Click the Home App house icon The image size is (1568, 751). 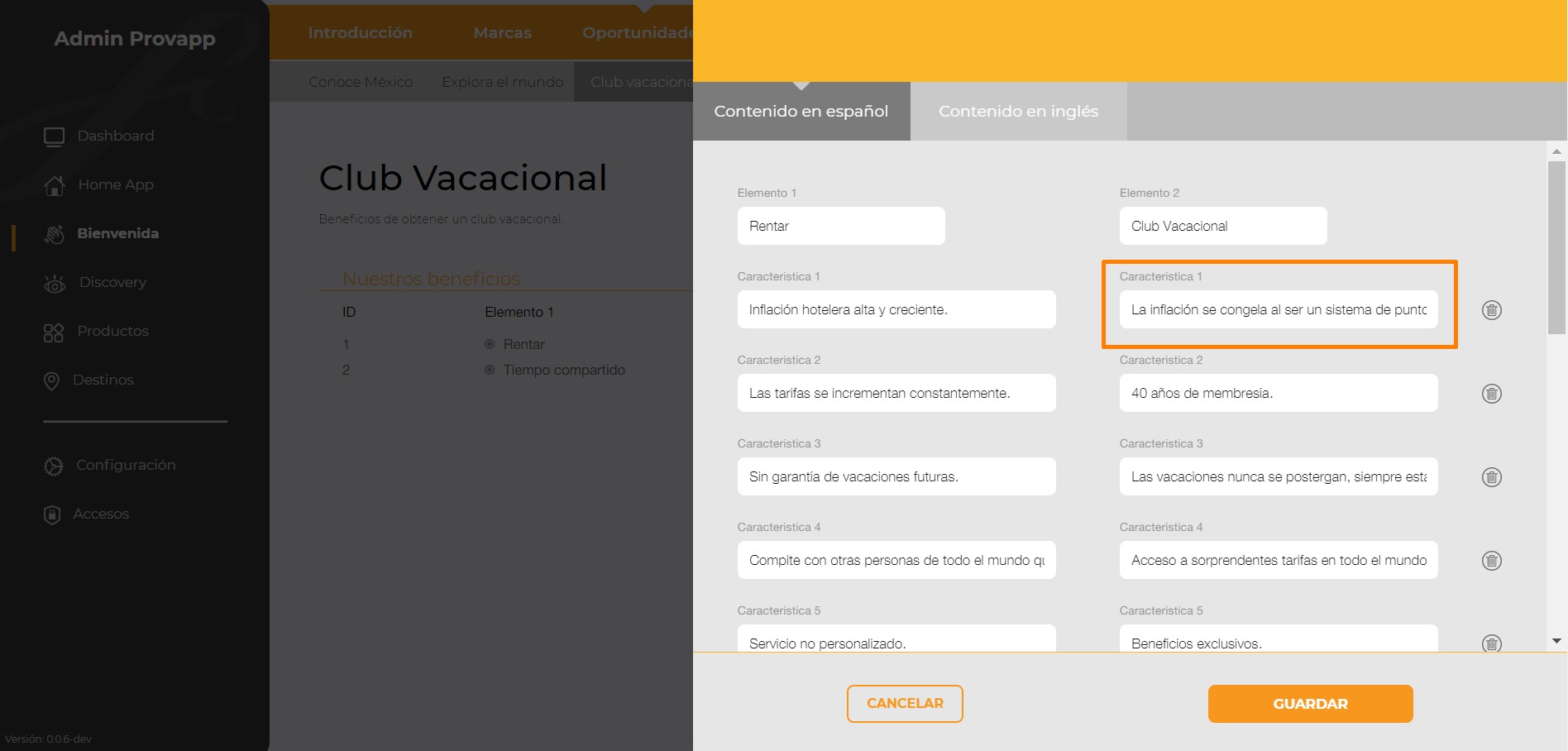[x=55, y=185]
